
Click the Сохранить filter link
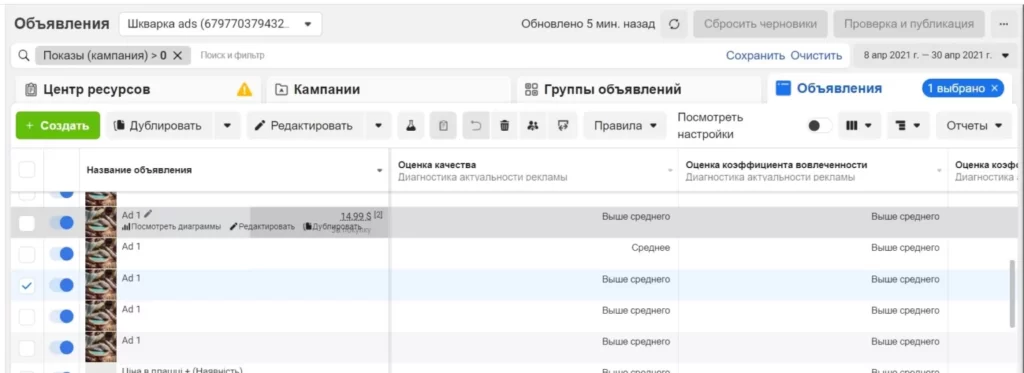tap(755, 56)
